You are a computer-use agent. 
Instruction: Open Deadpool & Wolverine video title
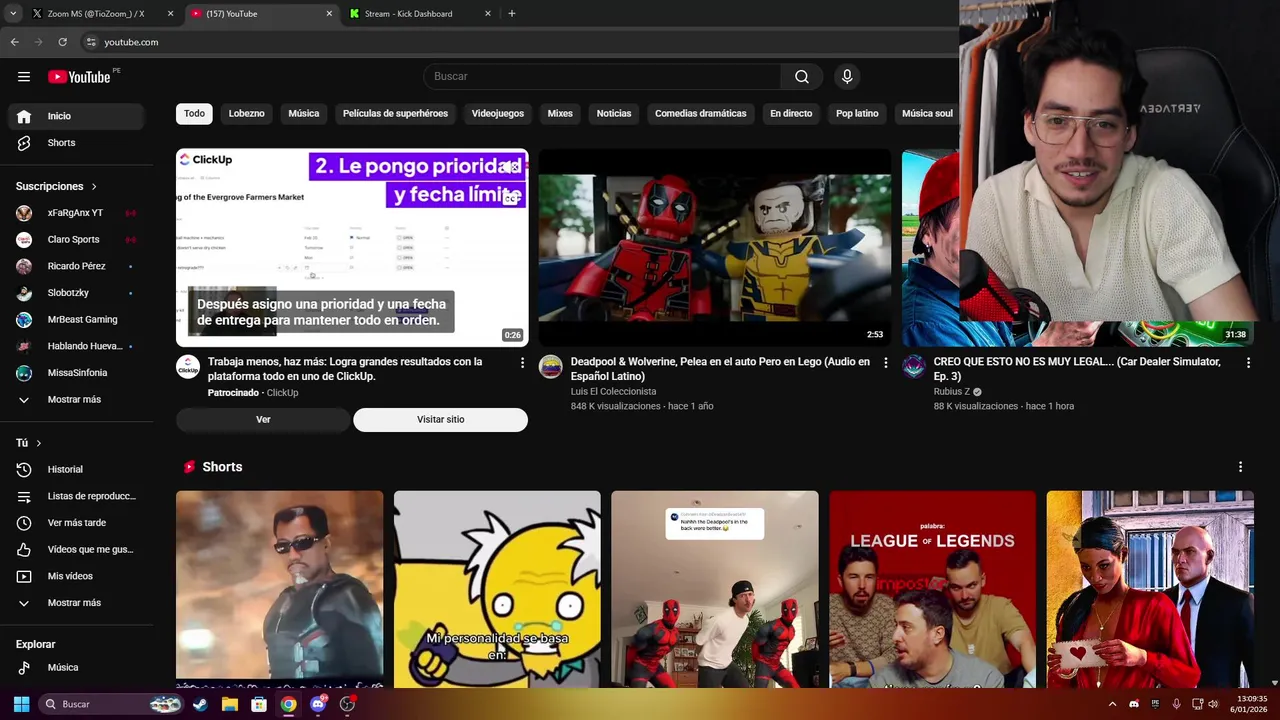click(x=720, y=369)
